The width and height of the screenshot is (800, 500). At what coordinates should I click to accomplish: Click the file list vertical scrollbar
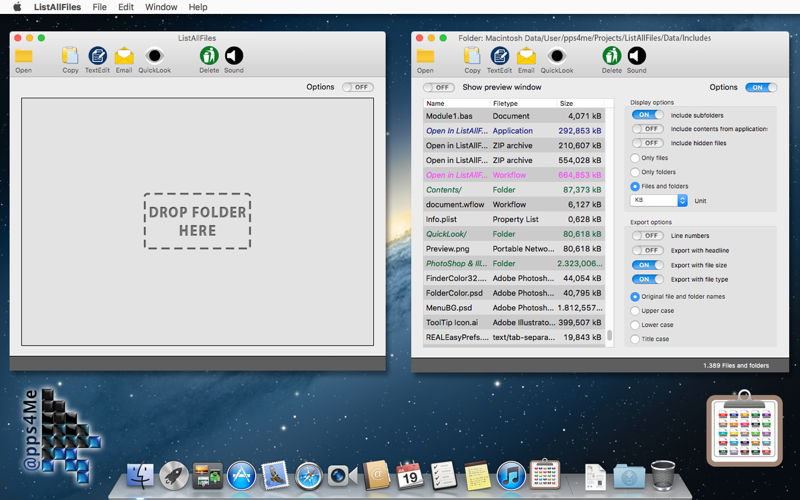coord(610,336)
